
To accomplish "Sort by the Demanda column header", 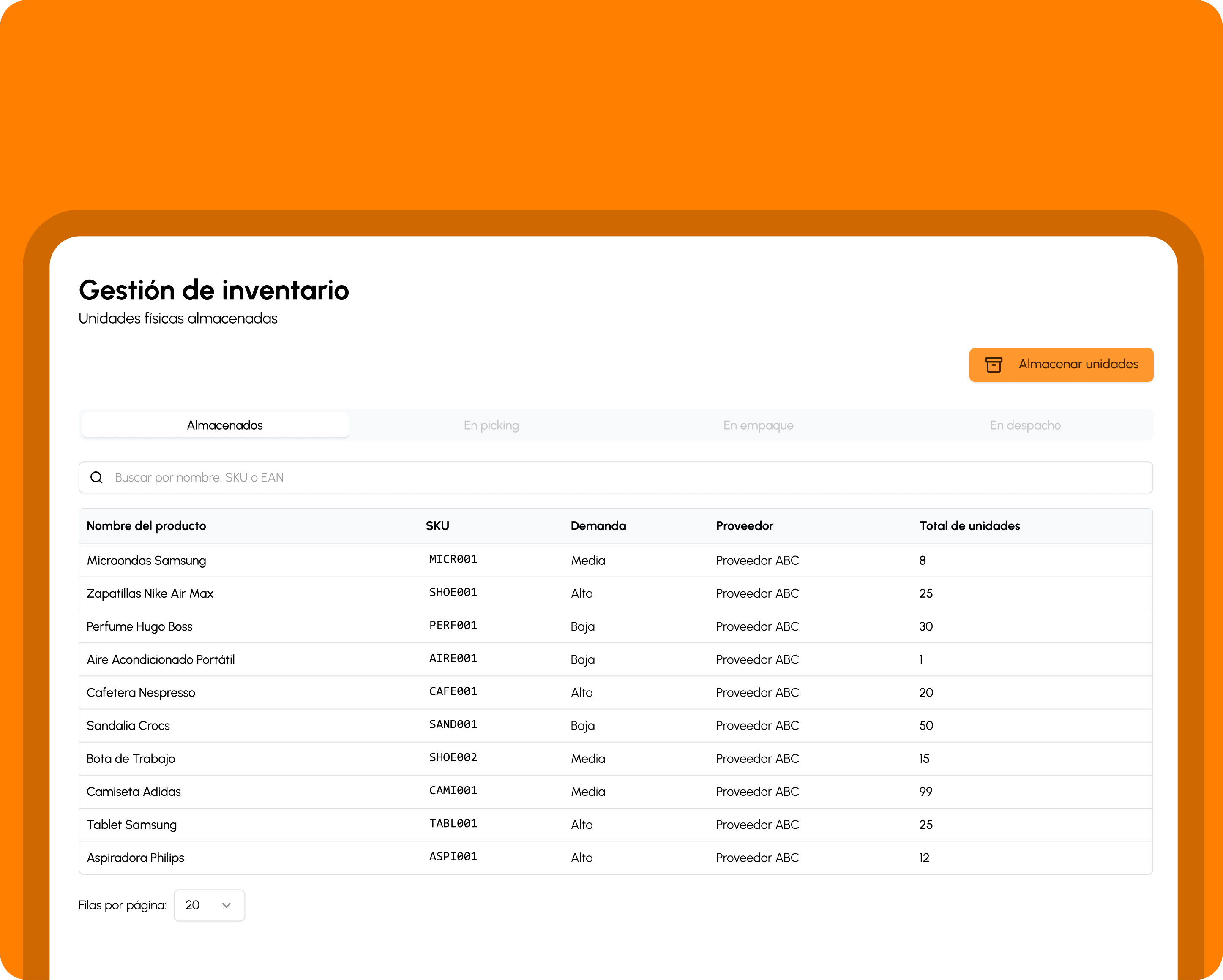I will tap(598, 526).
